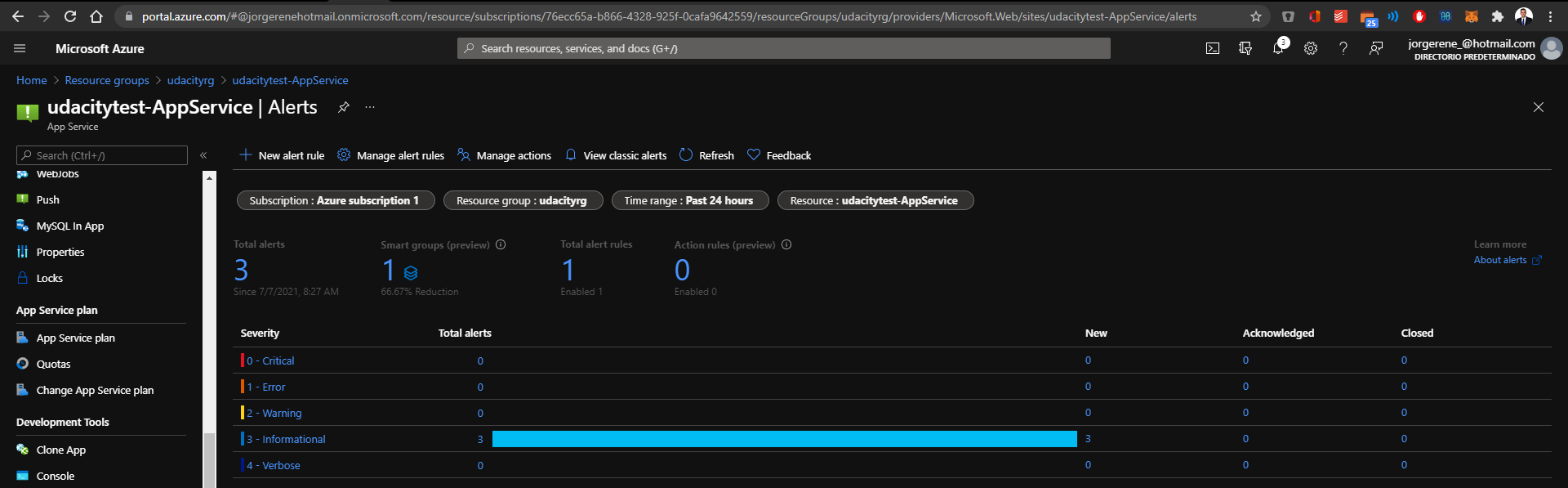Select View classic alerts

click(x=616, y=155)
